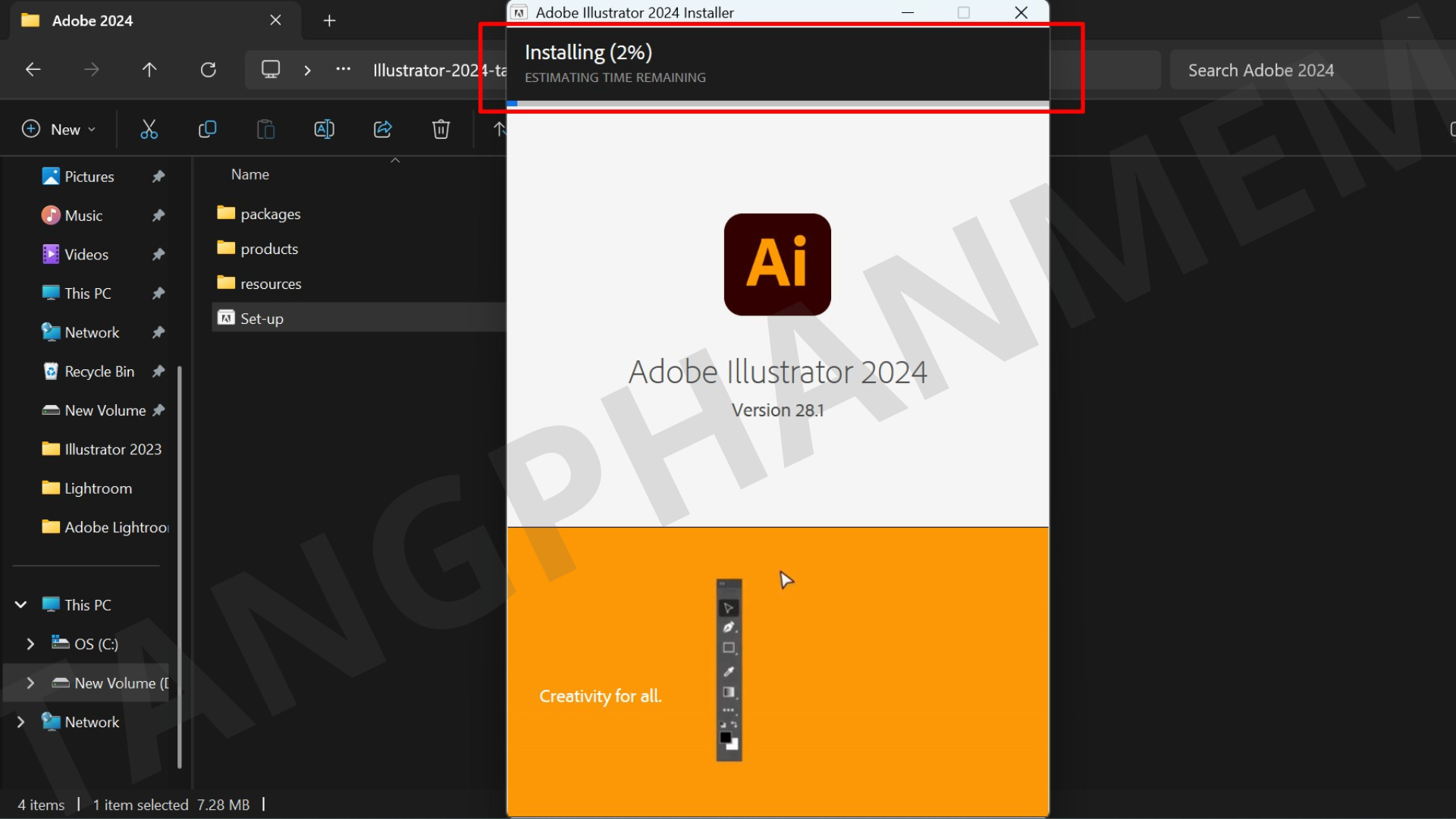Viewport: 1456px width, 819px height.
Task: Minimize the Adobe Illustrator 2024 Installer window
Action: pos(907,12)
